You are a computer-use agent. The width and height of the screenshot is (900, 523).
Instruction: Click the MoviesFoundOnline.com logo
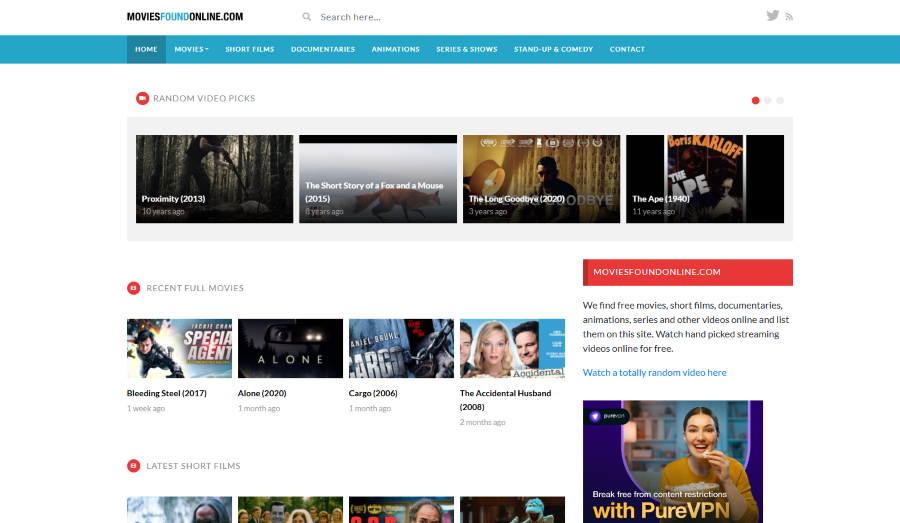point(185,17)
